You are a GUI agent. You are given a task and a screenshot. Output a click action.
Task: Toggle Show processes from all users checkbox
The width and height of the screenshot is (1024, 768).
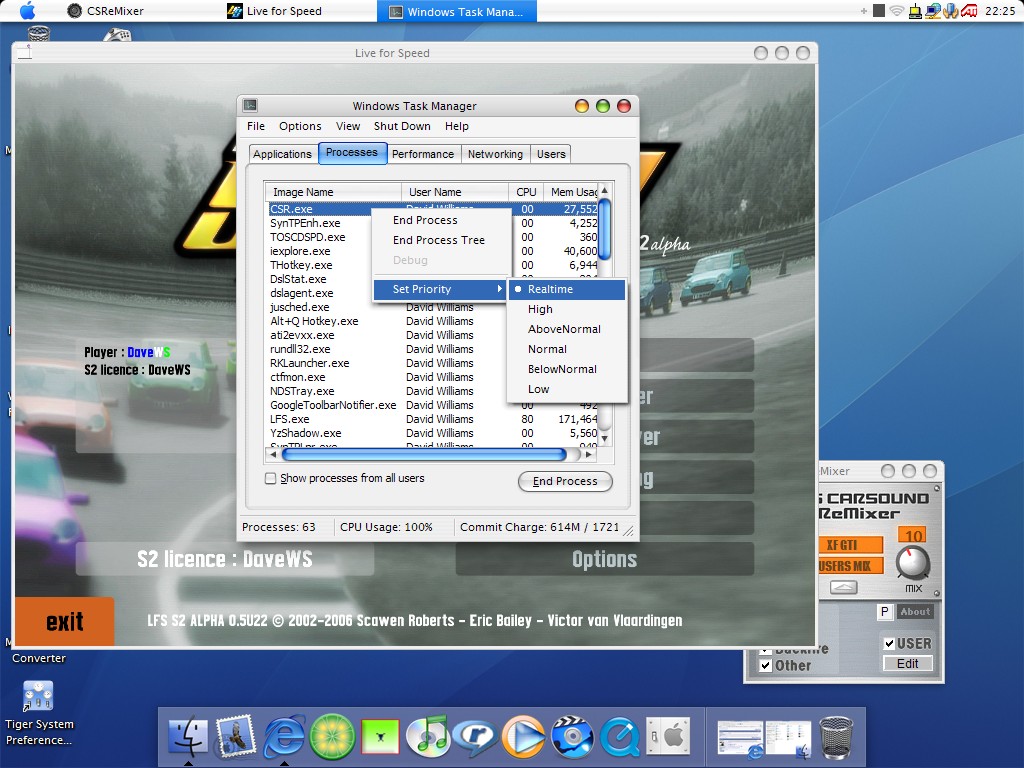tap(270, 479)
